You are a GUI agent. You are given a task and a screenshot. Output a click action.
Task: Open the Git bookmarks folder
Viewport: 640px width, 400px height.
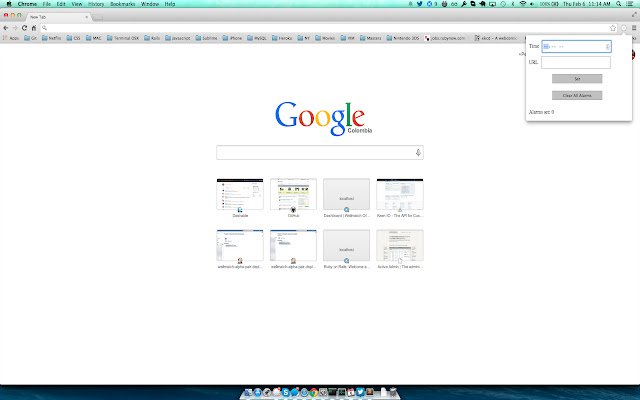click(x=31, y=38)
